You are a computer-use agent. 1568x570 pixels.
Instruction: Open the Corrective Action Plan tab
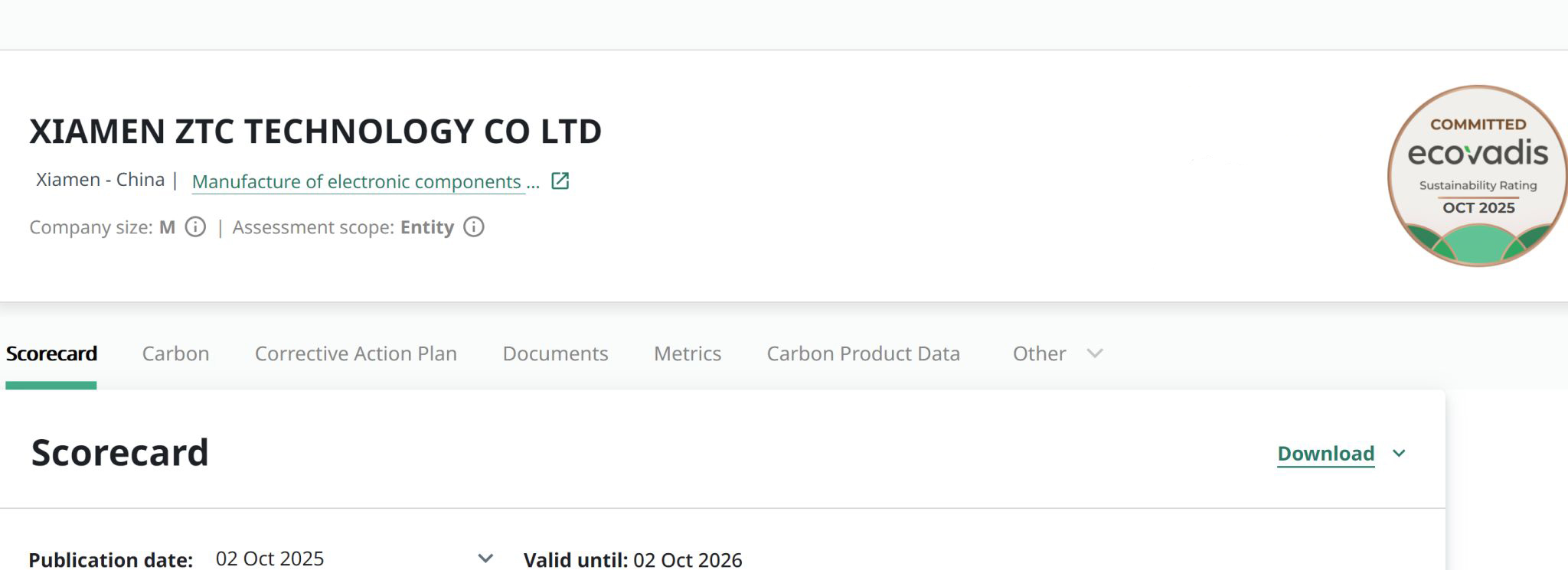[x=355, y=353]
